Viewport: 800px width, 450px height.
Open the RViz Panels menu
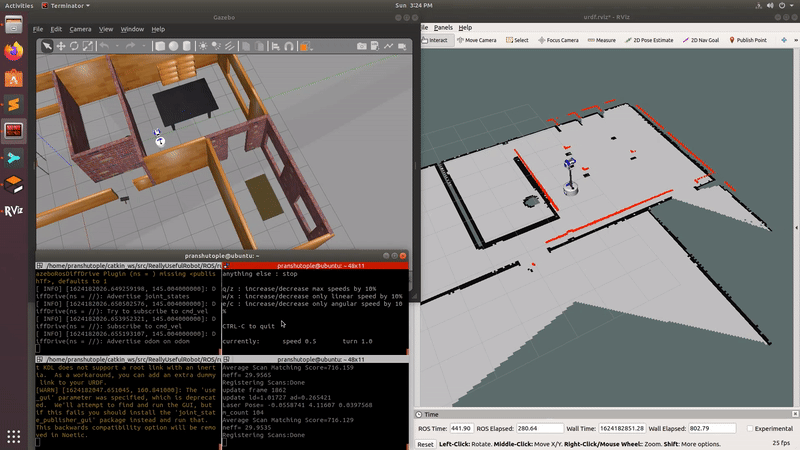[443, 28]
